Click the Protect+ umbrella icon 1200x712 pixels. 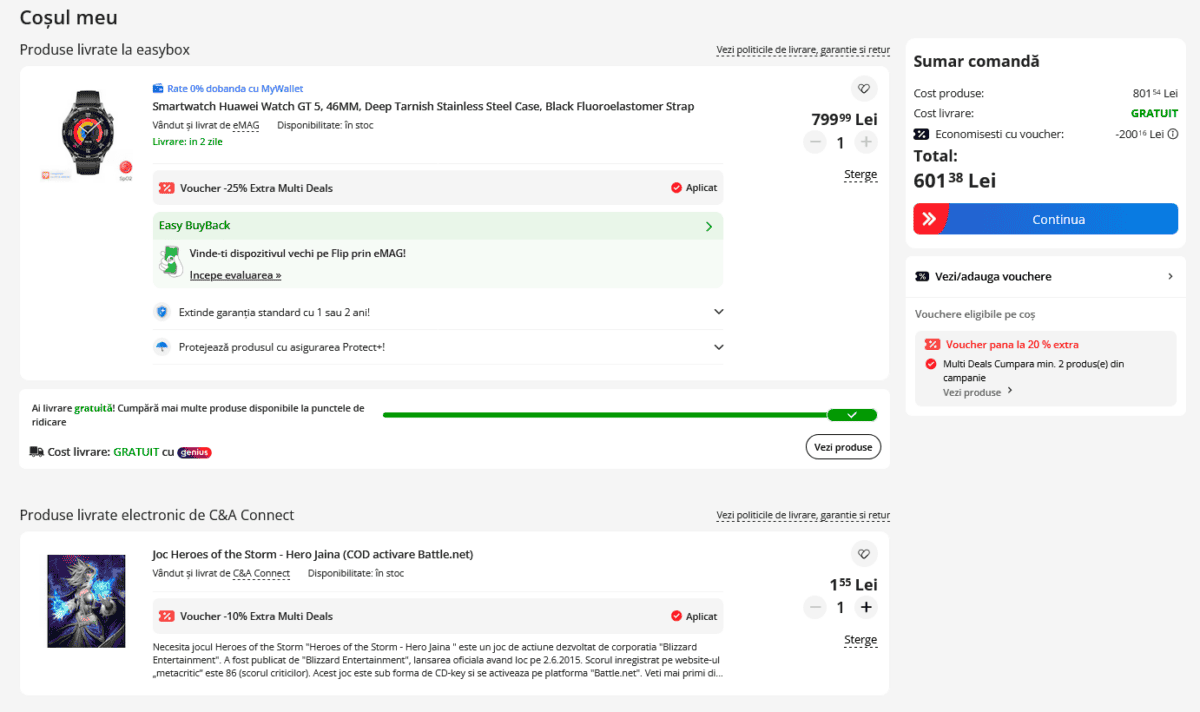[x=162, y=347]
